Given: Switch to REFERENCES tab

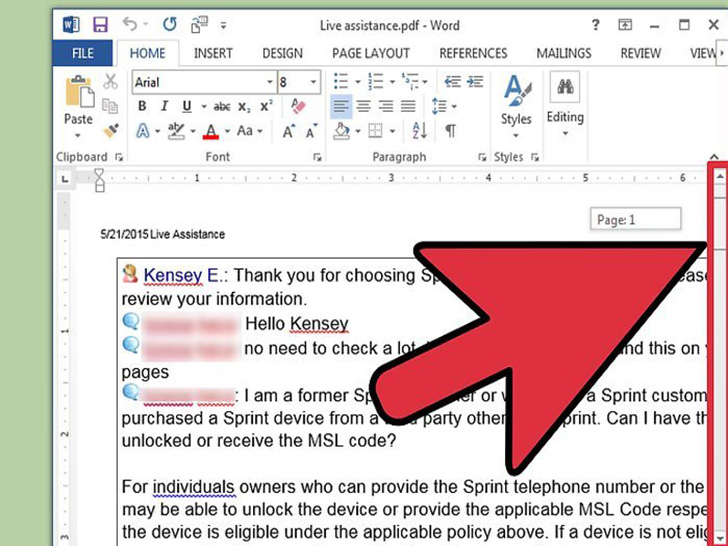Looking at the screenshot, I should point(473,53).
